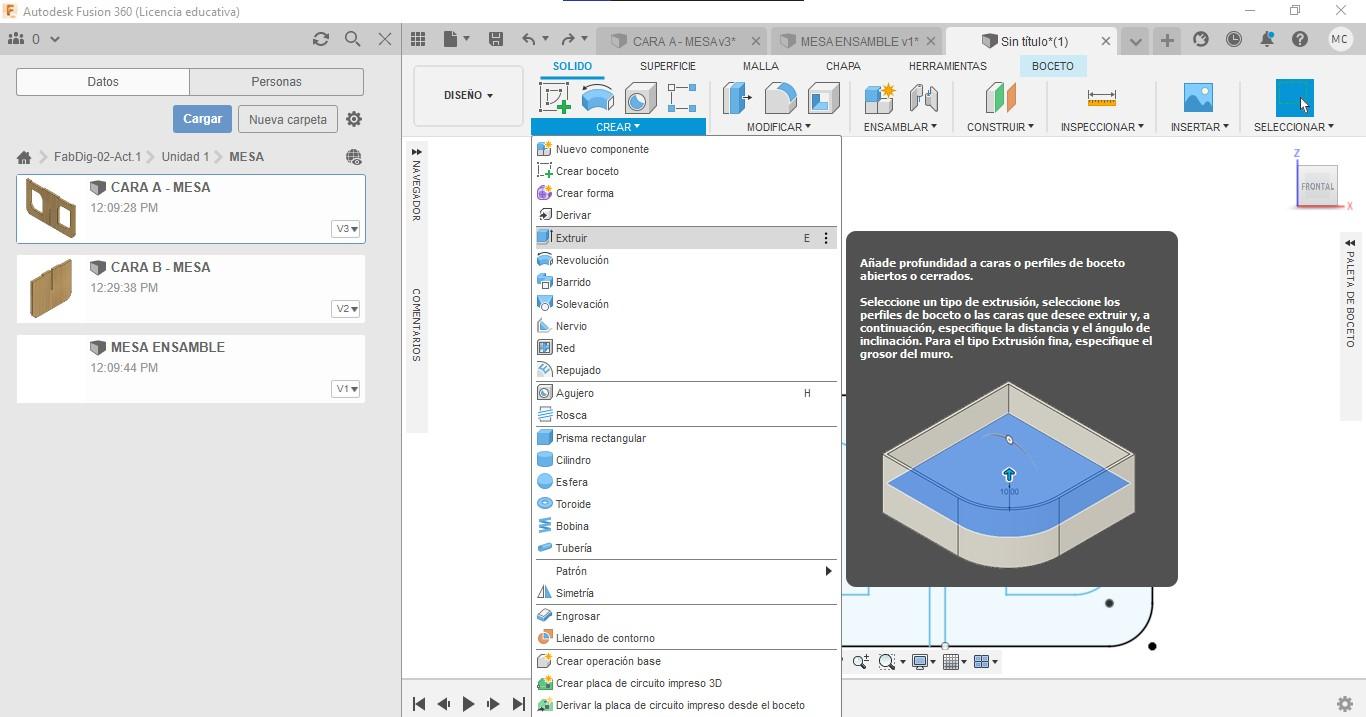Click the Undo arrow icon
Image resolution: width=1366 pixels, height=717 pixels.
point(528,39)
